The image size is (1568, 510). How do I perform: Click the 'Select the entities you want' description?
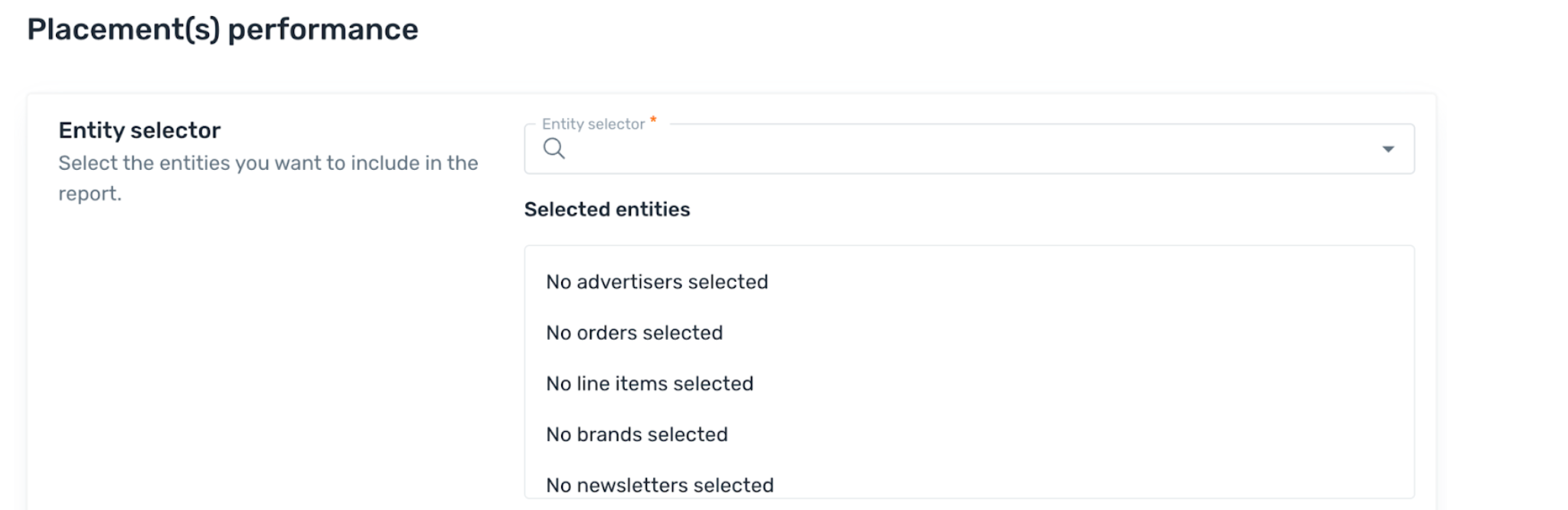pos(268,178)
